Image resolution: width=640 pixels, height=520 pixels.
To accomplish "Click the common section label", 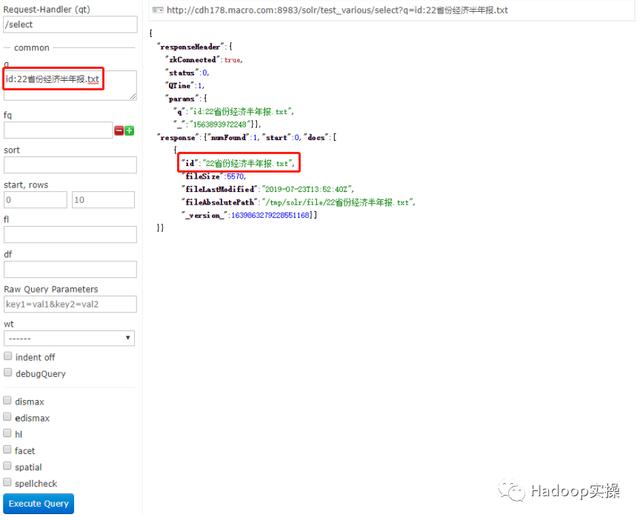I will point(31,48).
